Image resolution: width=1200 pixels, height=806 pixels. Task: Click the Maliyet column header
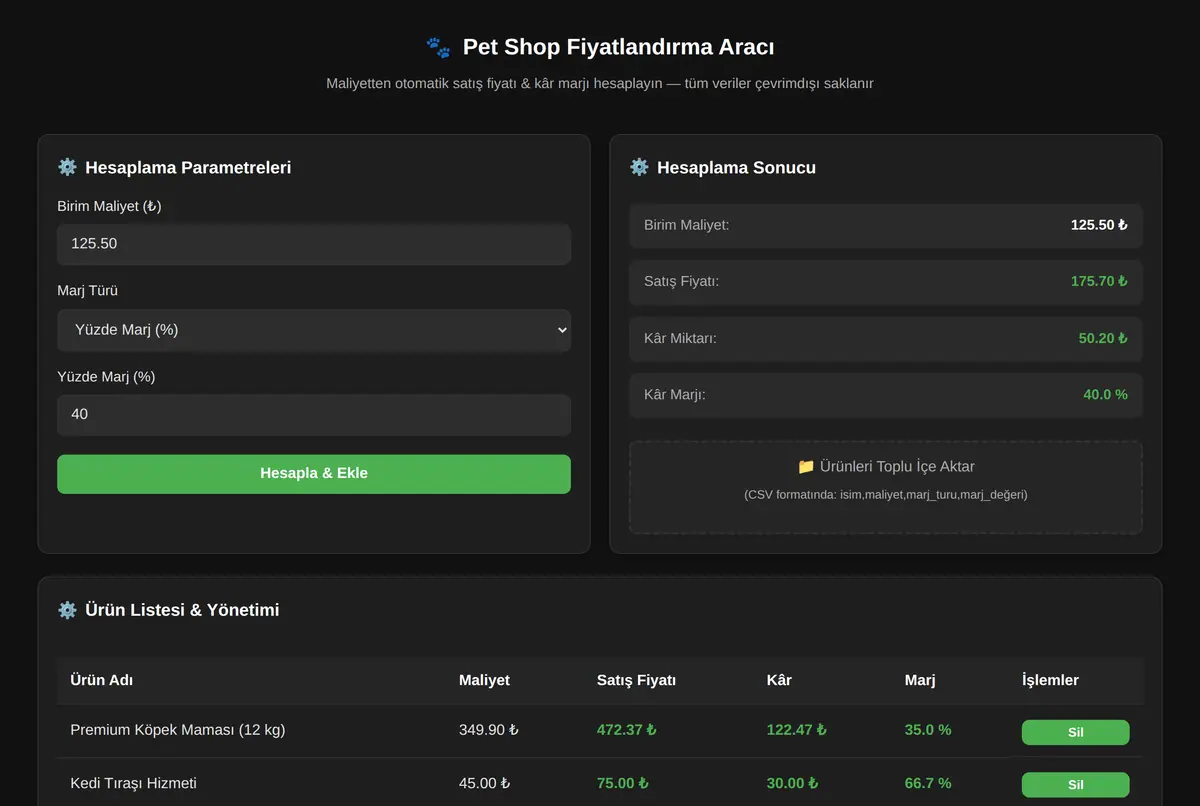(x=484, y=680)
